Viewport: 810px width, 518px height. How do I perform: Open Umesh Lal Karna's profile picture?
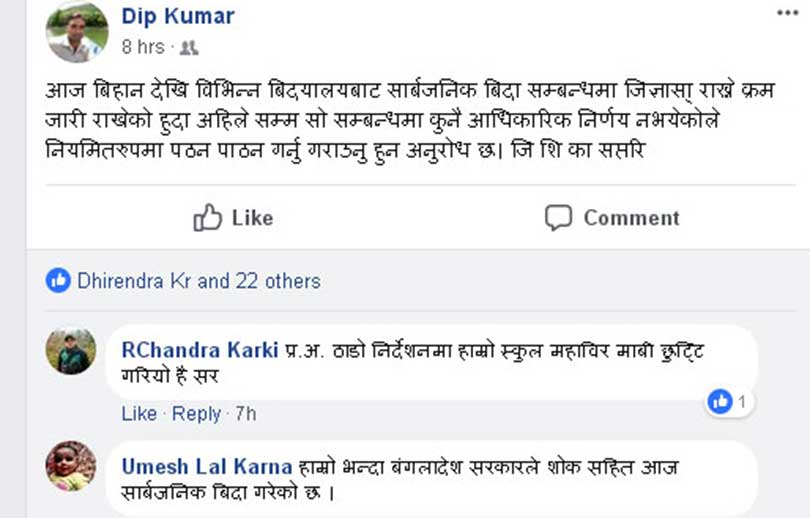[x=71, y=466]
